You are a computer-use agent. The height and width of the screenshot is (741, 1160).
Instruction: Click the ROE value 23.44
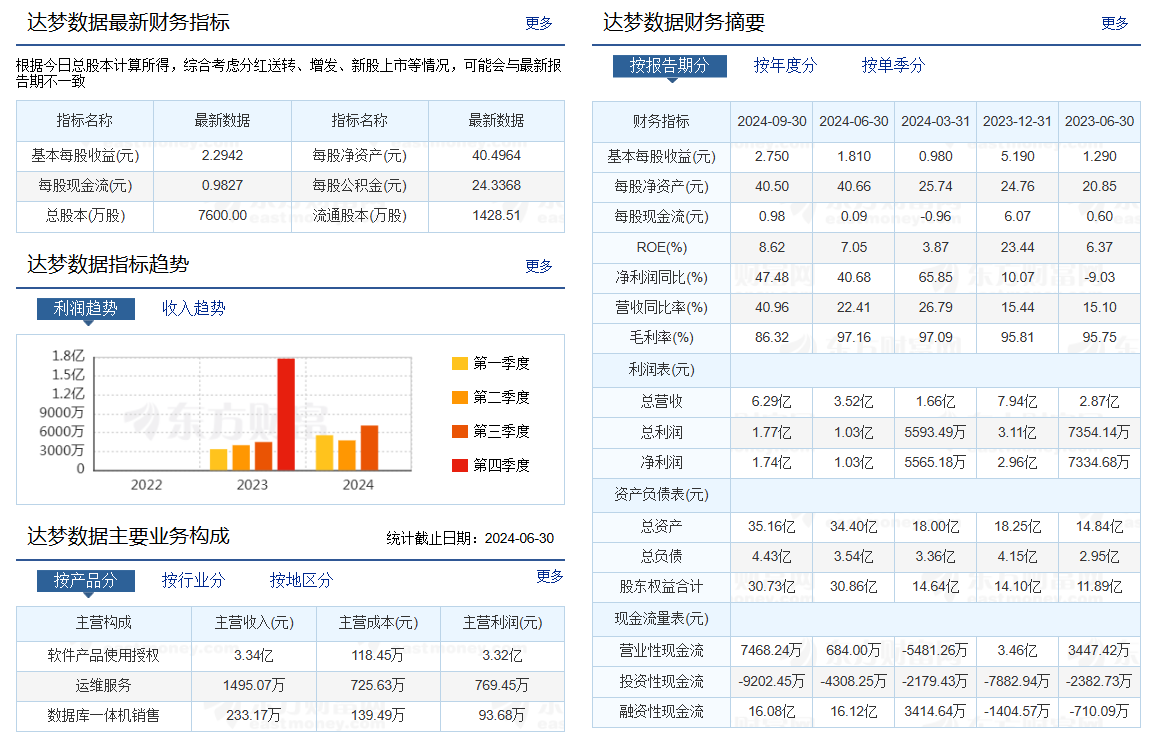[x=1017, y=248]
